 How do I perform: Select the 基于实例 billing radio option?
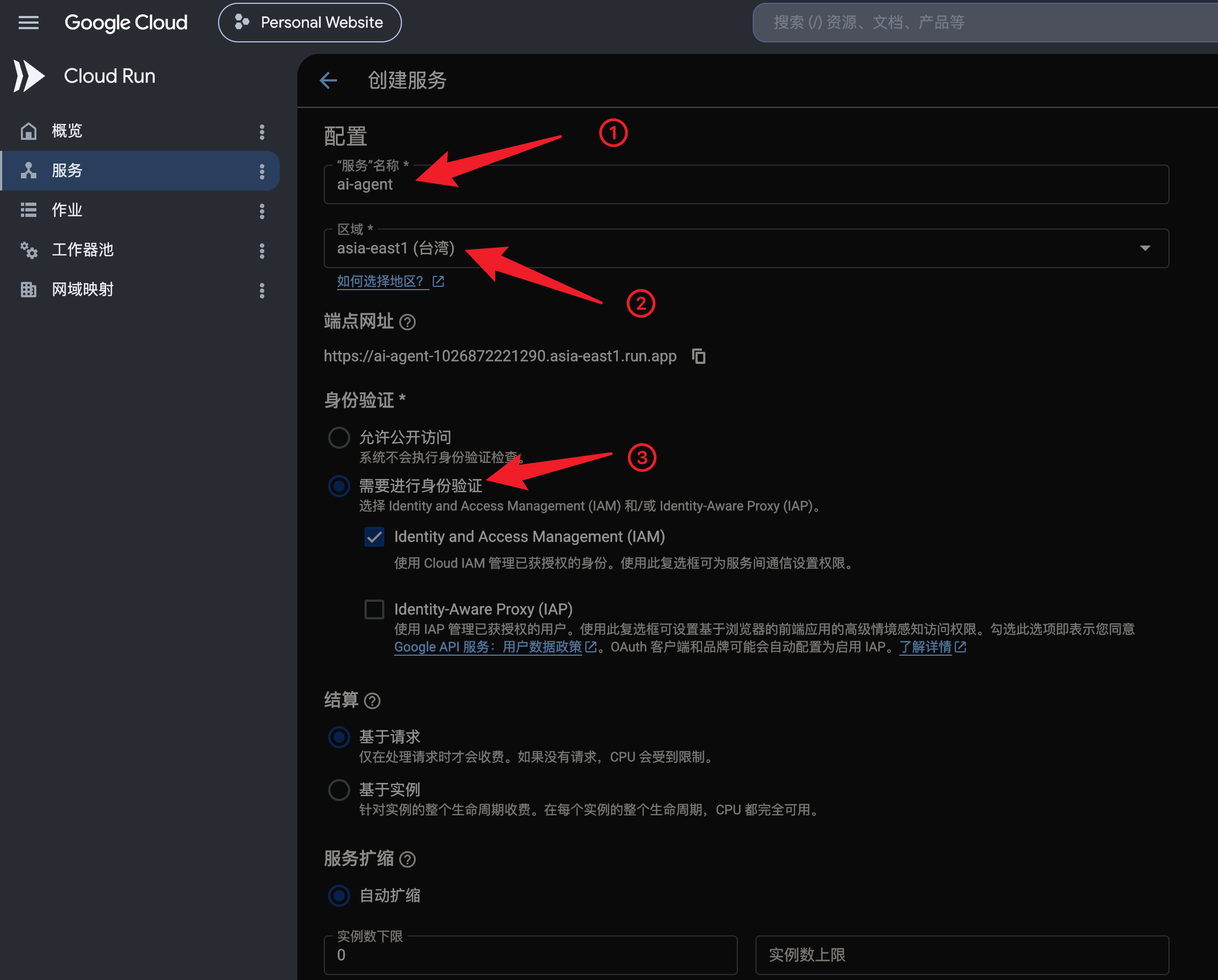[x=339, y=790]
